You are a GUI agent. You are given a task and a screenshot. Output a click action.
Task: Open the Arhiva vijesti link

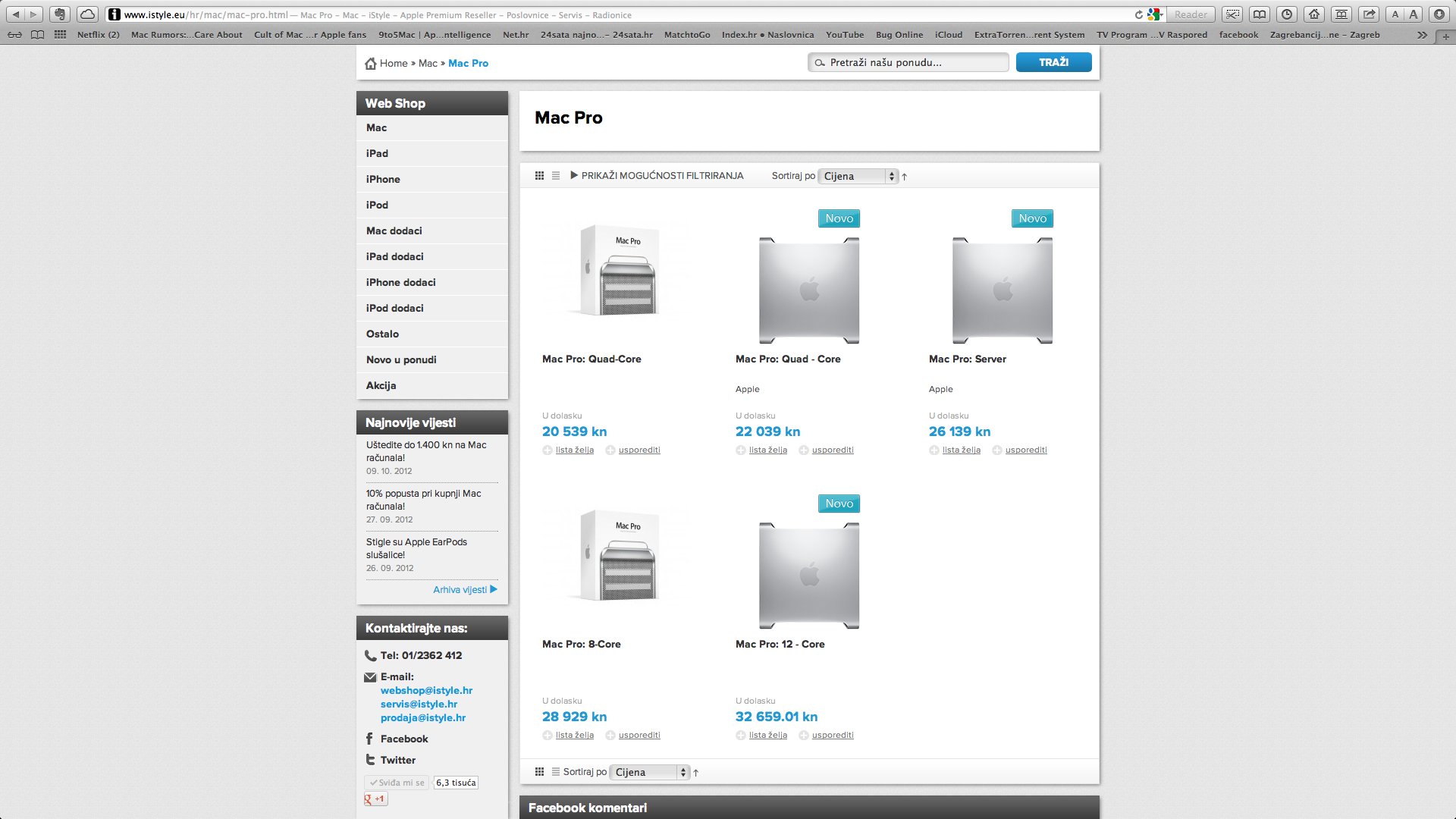coord(465,590)
